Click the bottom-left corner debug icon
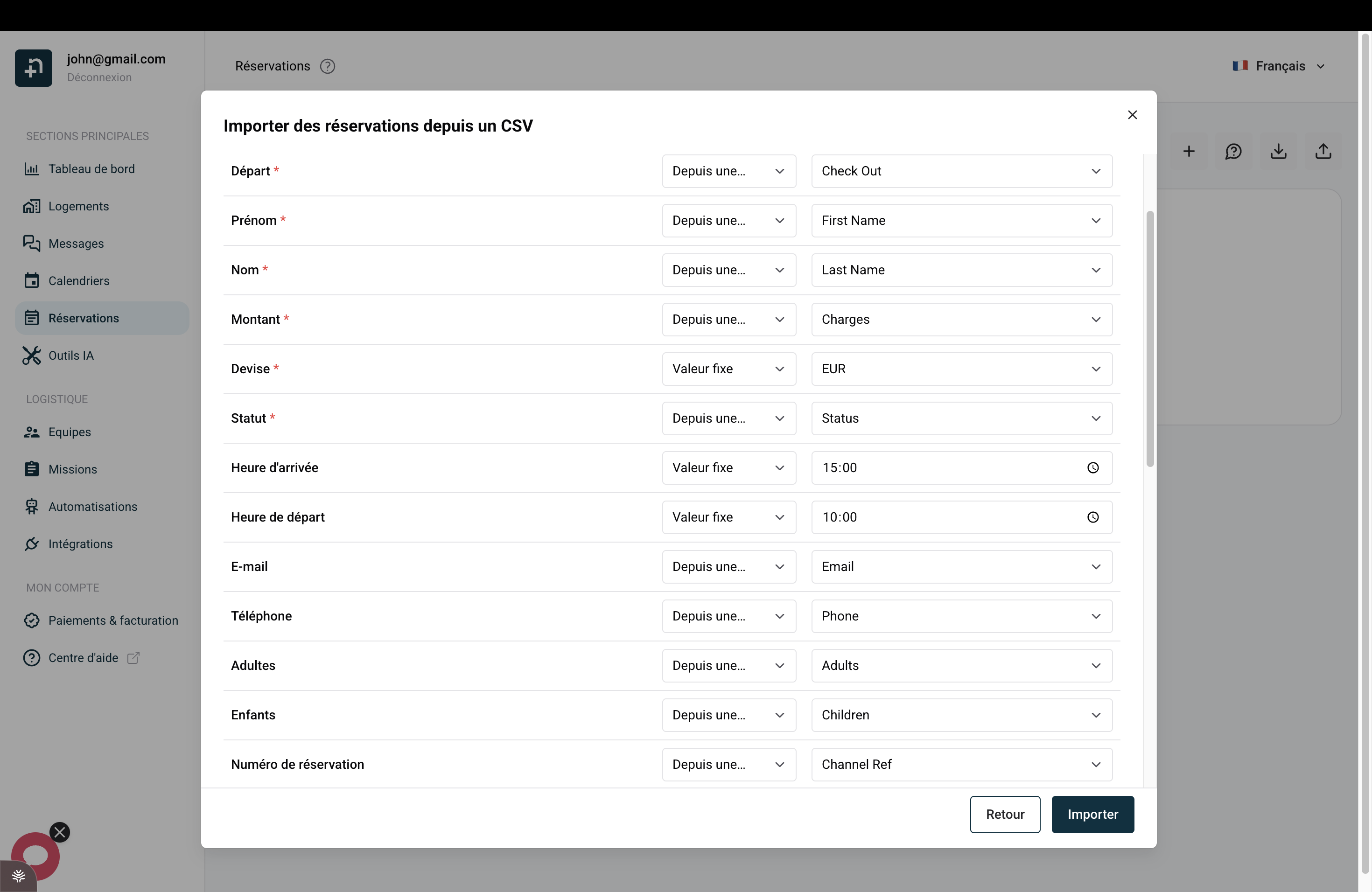The image size is (1372, 892). (19, 877)
